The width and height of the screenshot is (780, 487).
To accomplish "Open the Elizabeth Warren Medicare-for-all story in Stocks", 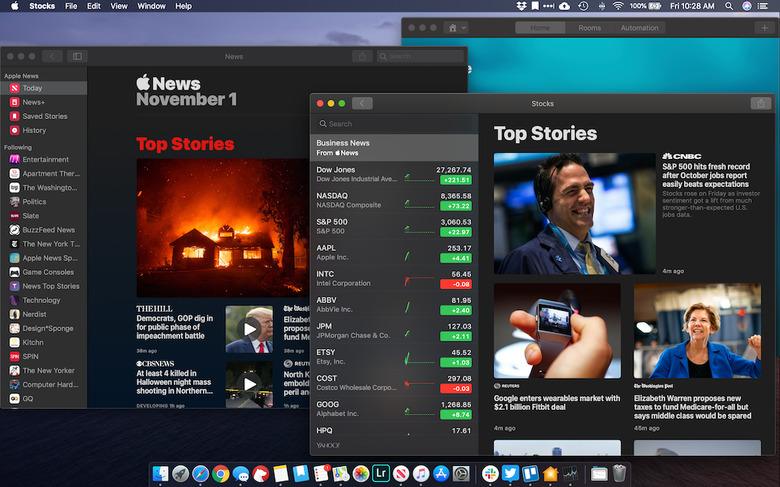I will tap(692, 407).
